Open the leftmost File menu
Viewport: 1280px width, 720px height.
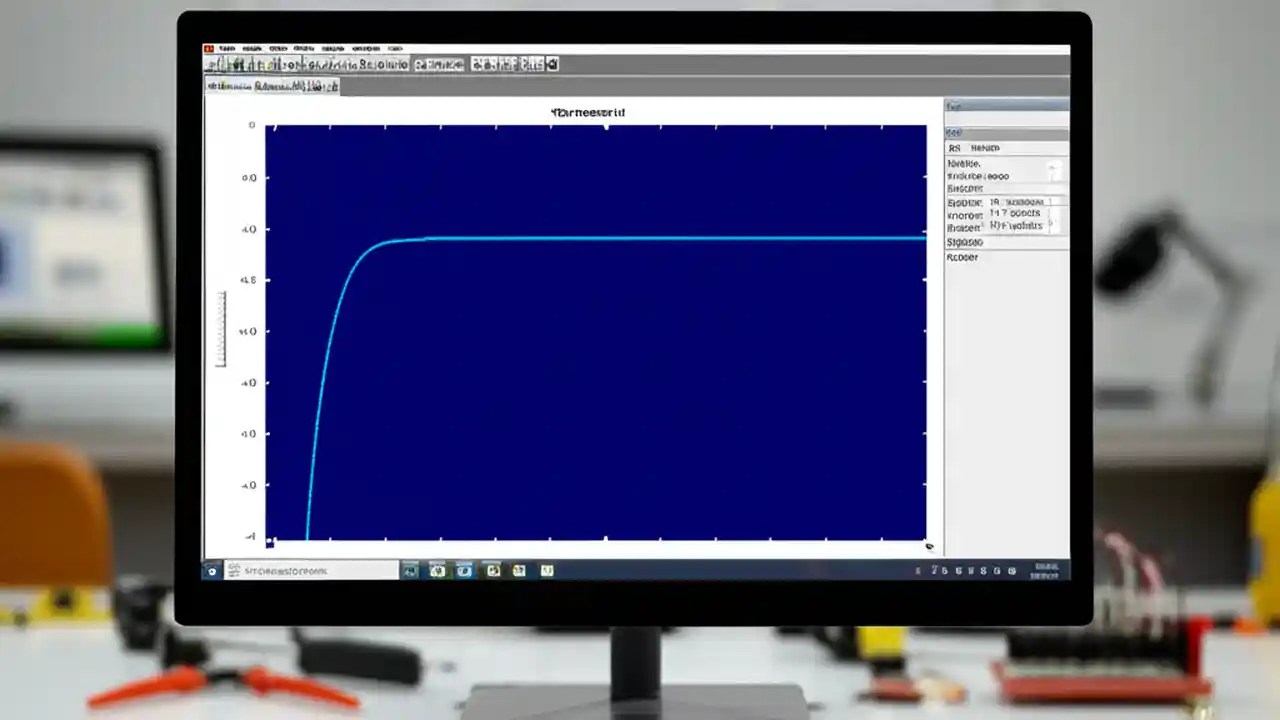click(x=225, y=47)
